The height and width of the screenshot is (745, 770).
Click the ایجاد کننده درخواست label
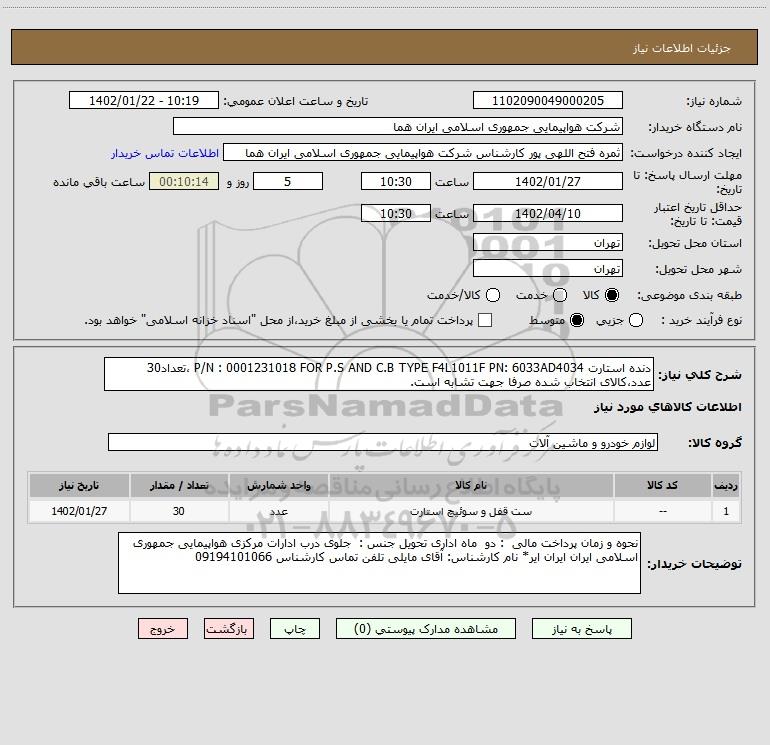coord(686,153)
